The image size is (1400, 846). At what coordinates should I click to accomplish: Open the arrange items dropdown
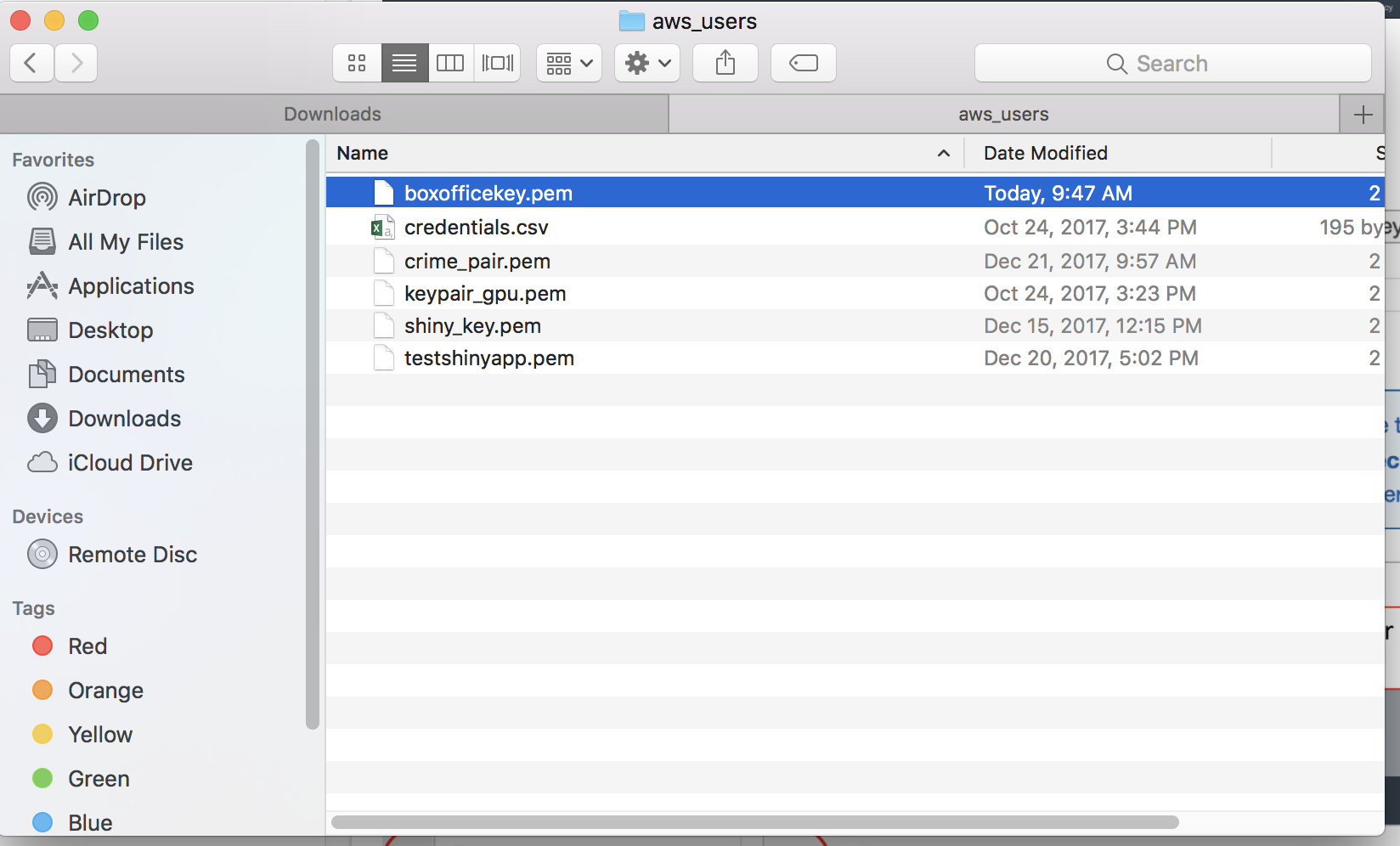click(x=569, y=64)
